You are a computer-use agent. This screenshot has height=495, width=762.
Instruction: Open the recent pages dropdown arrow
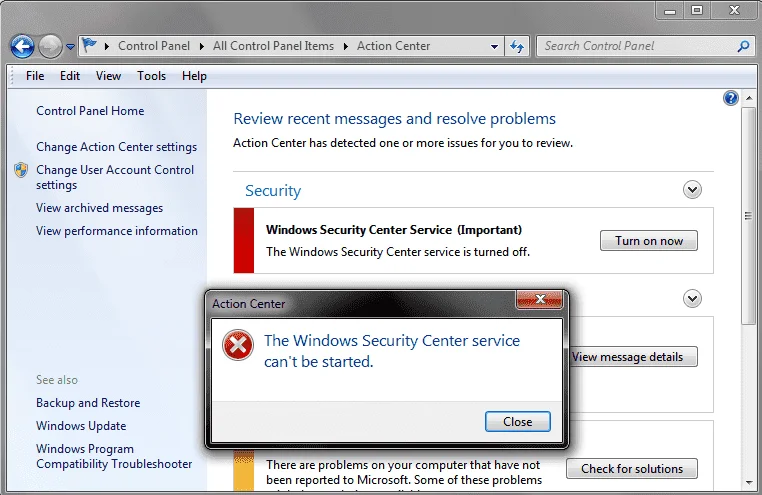click(70, 47)
